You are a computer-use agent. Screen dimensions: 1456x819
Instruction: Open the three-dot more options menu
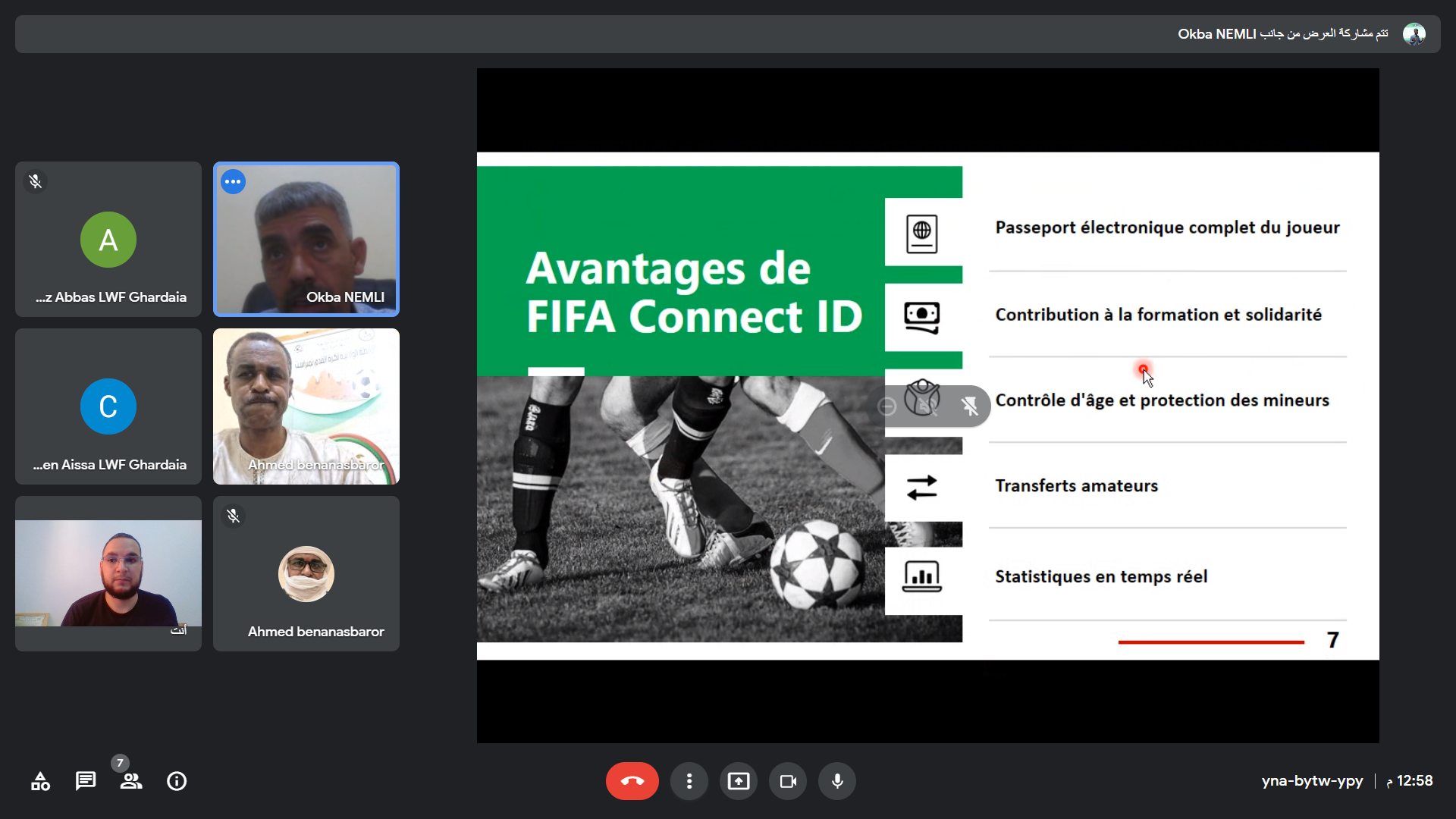689,781
